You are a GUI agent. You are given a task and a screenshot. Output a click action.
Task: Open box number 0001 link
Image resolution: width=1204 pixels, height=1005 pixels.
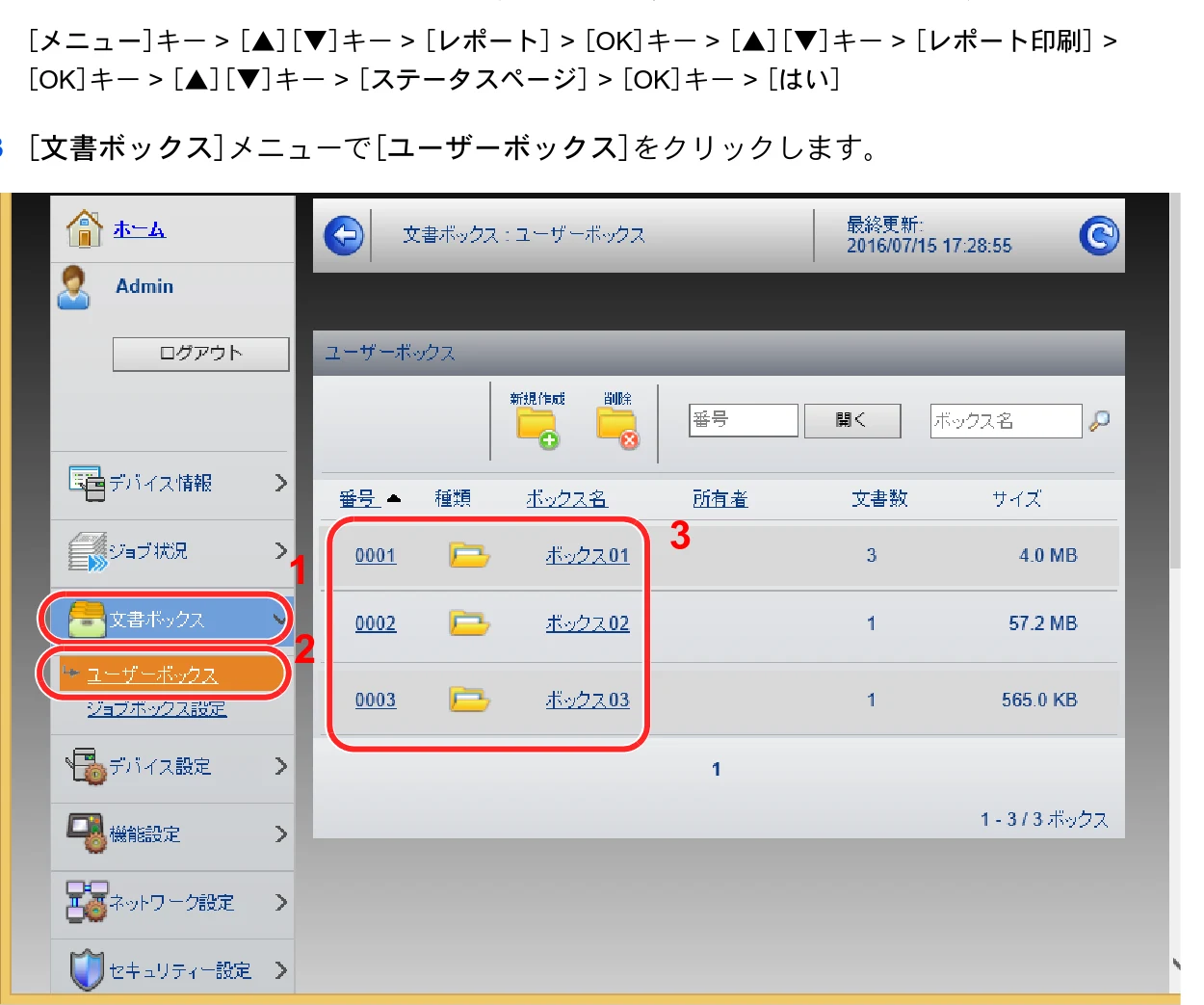tap(376, 555)
